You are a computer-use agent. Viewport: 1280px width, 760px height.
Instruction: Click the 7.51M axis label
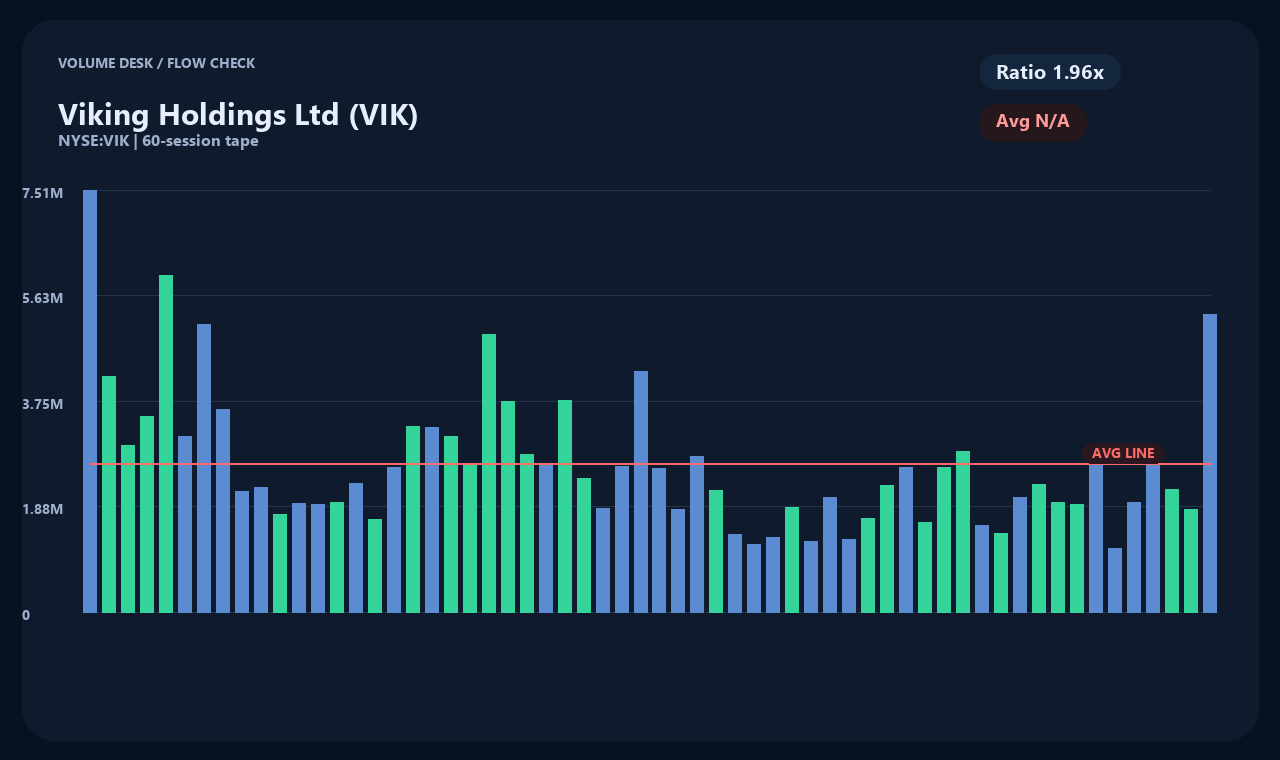click(x=43, y=192)
